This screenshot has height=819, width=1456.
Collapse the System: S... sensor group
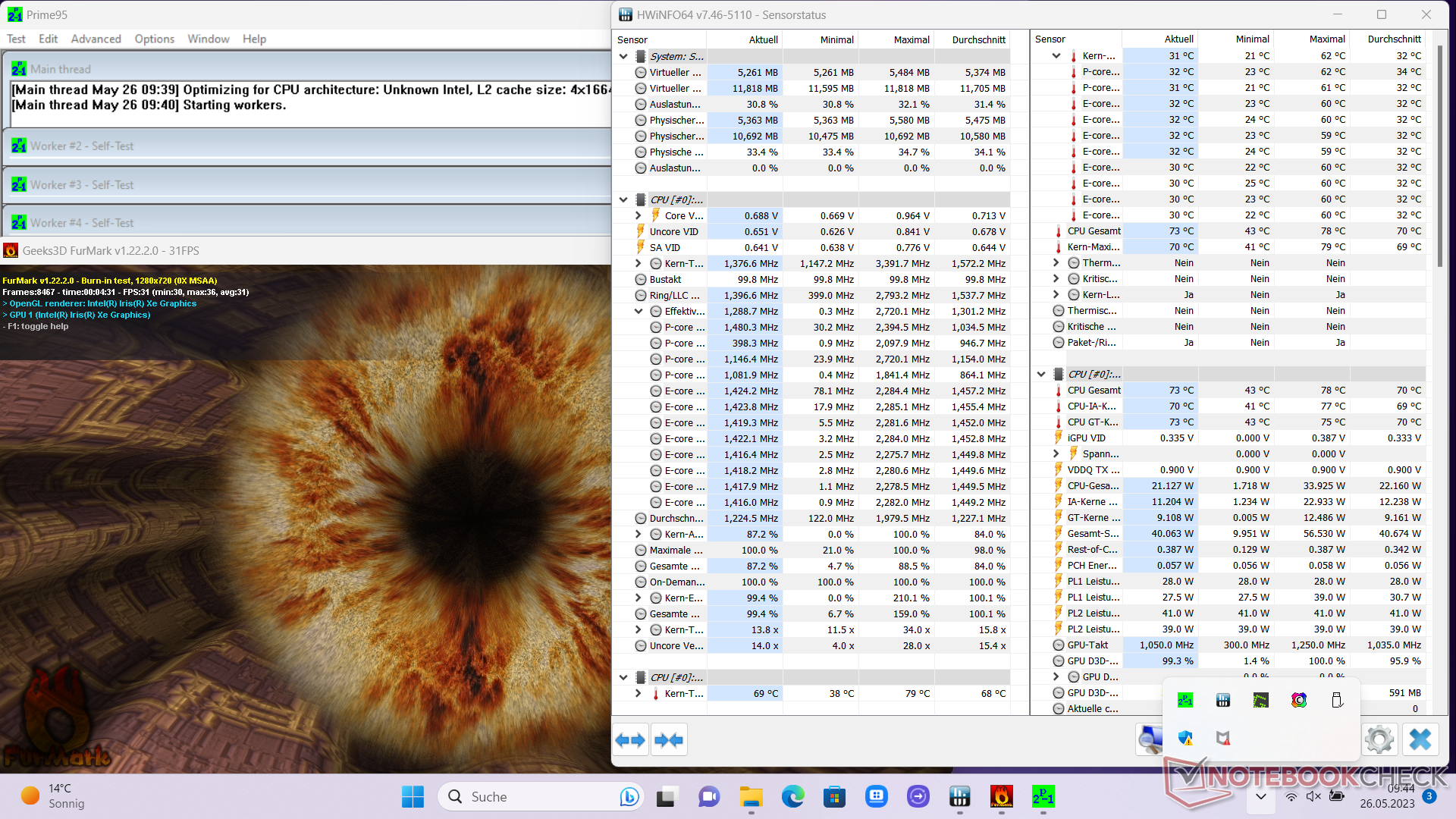(623, 56)
